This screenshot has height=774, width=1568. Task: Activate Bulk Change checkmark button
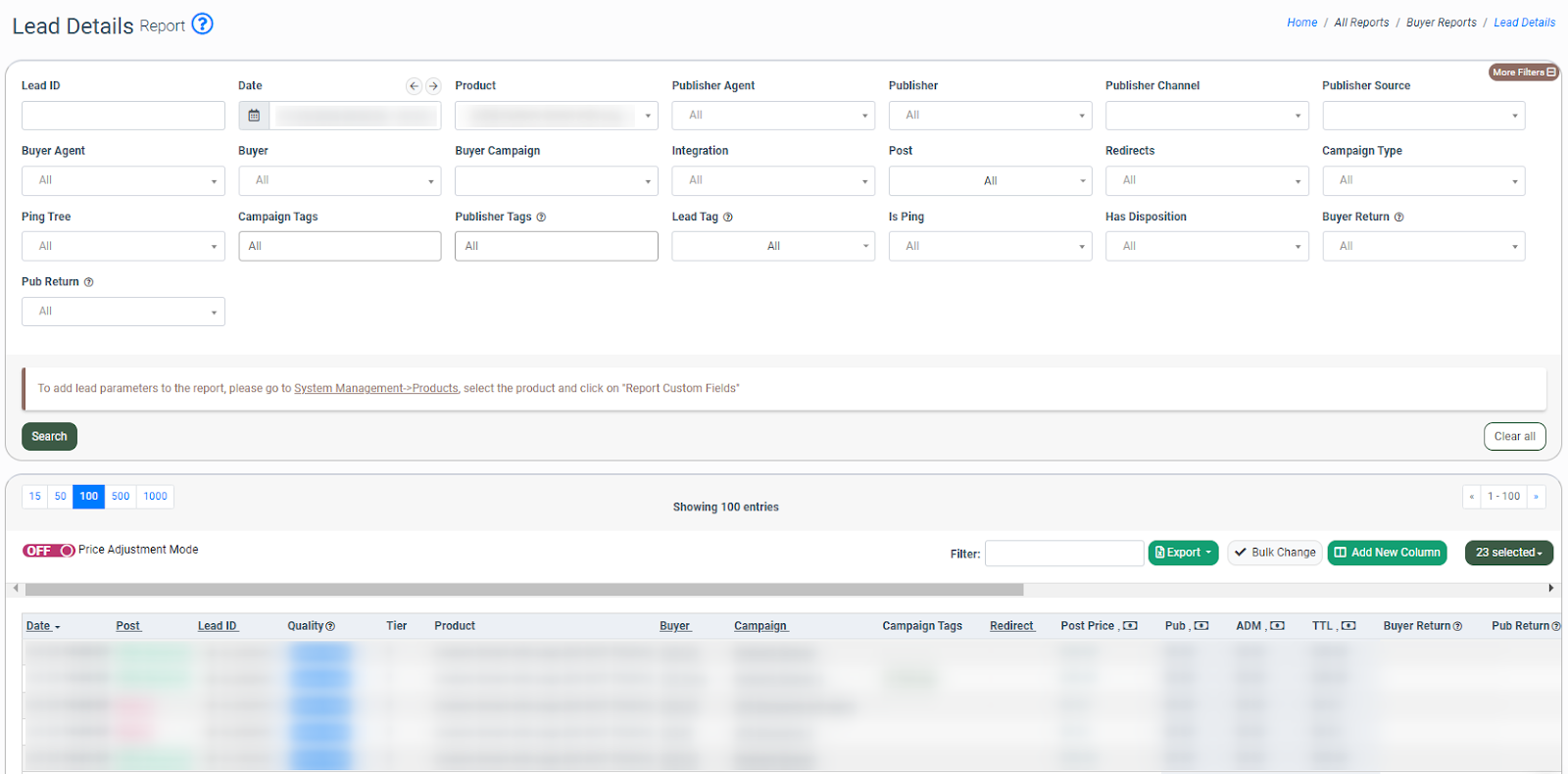pyautogui.click(x=1274, y=553)
